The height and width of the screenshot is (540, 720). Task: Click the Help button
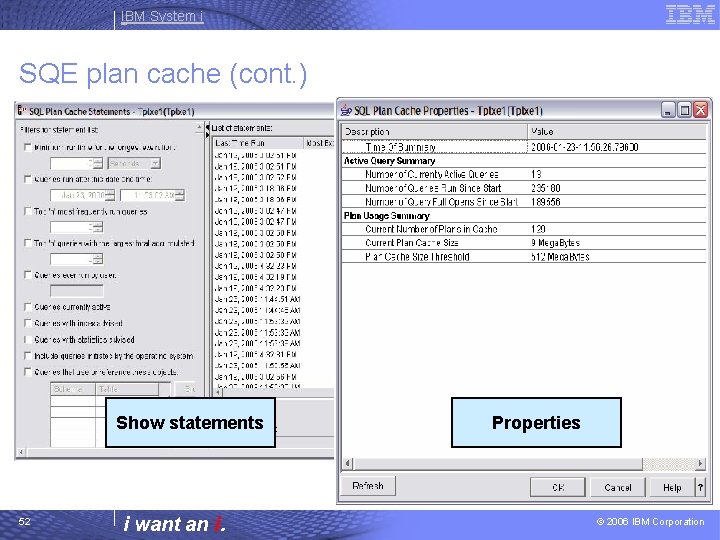coord(672,487)
